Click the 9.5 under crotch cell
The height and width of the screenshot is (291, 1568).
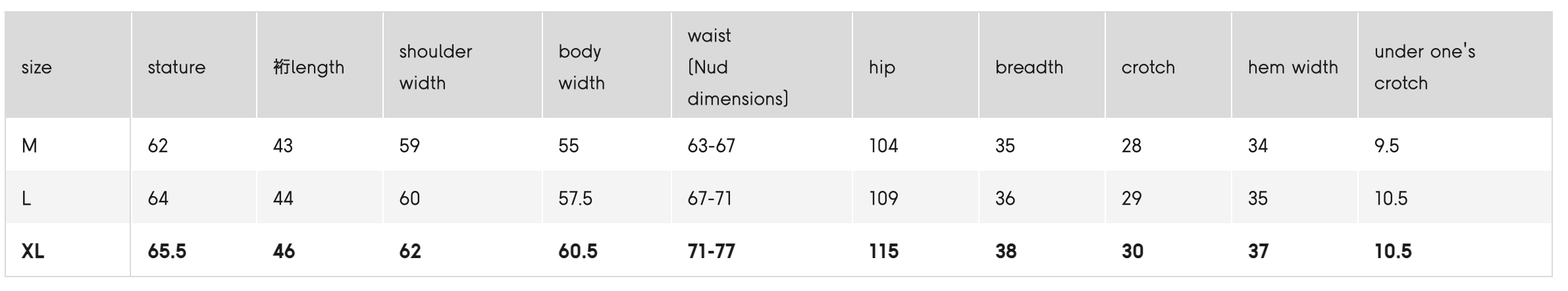click(1387, 145)
